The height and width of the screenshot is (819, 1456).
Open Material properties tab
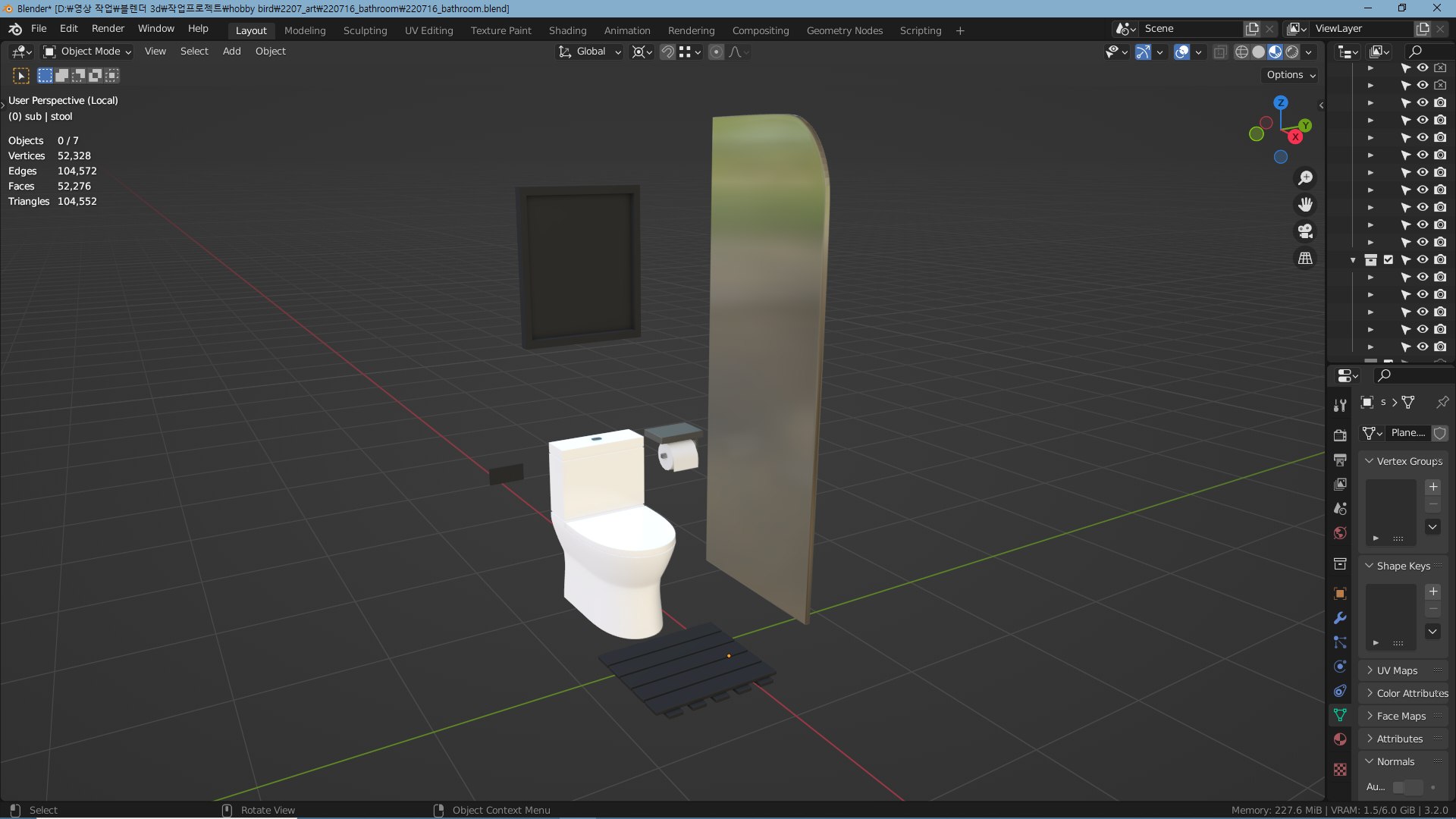[1340, 739]
